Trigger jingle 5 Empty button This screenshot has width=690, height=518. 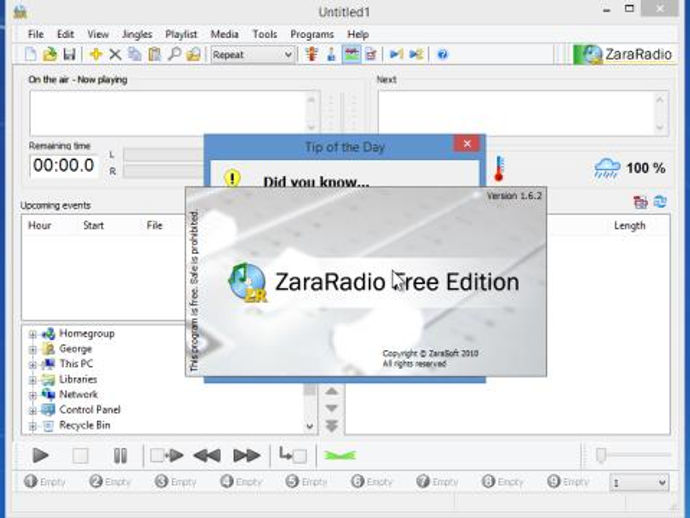pos(306,482)
